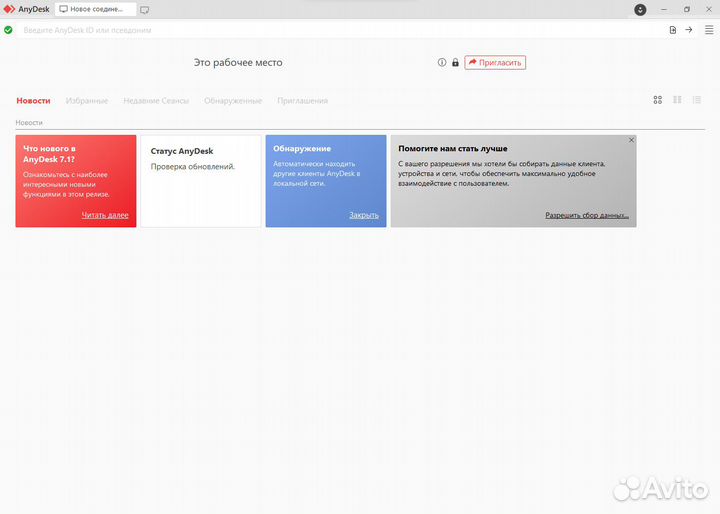
Task: Click the 'Статус AnyDesk' card
Action: point(201,181)
